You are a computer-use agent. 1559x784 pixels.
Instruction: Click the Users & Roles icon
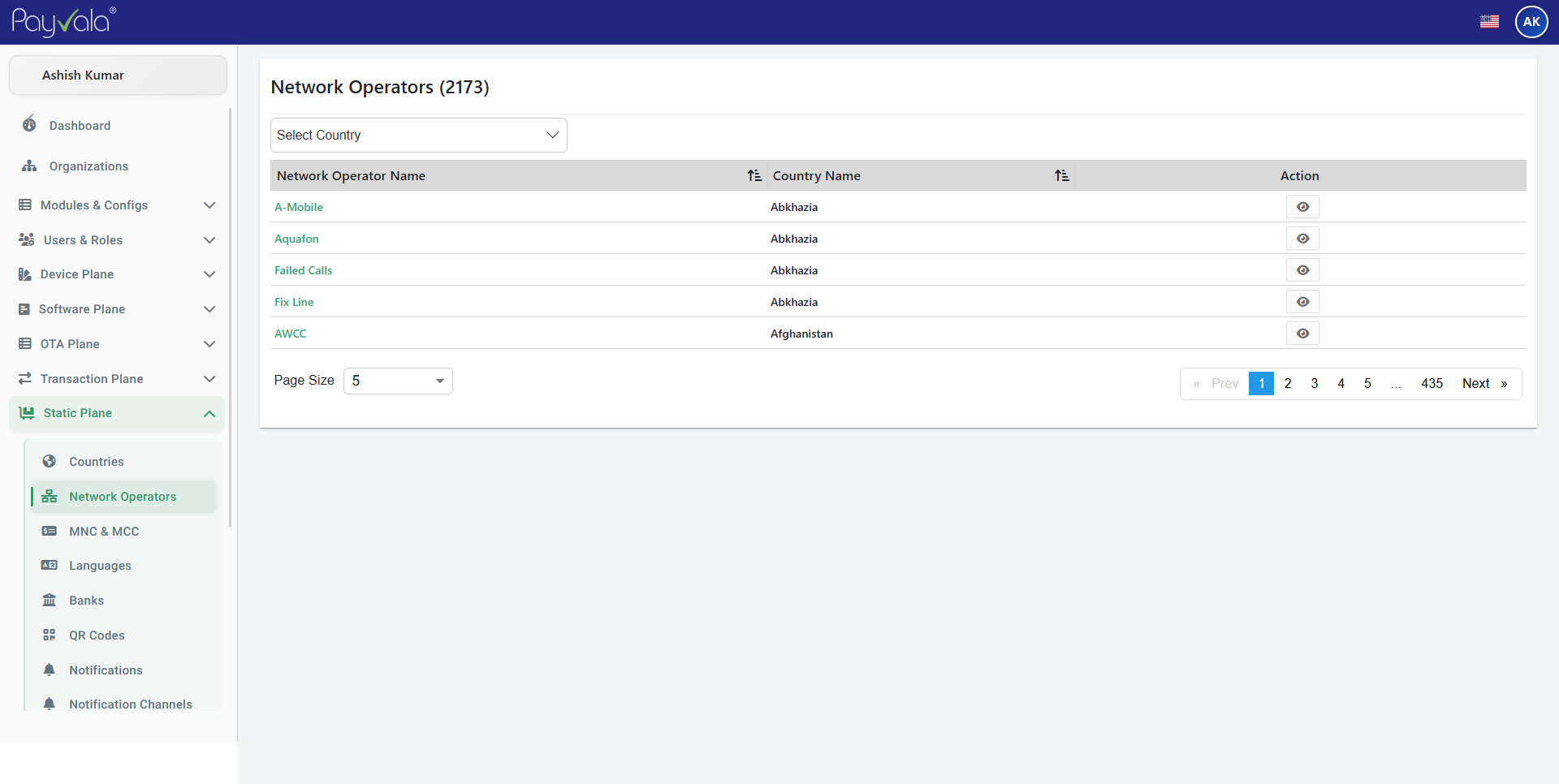click(x=27, y=240)
